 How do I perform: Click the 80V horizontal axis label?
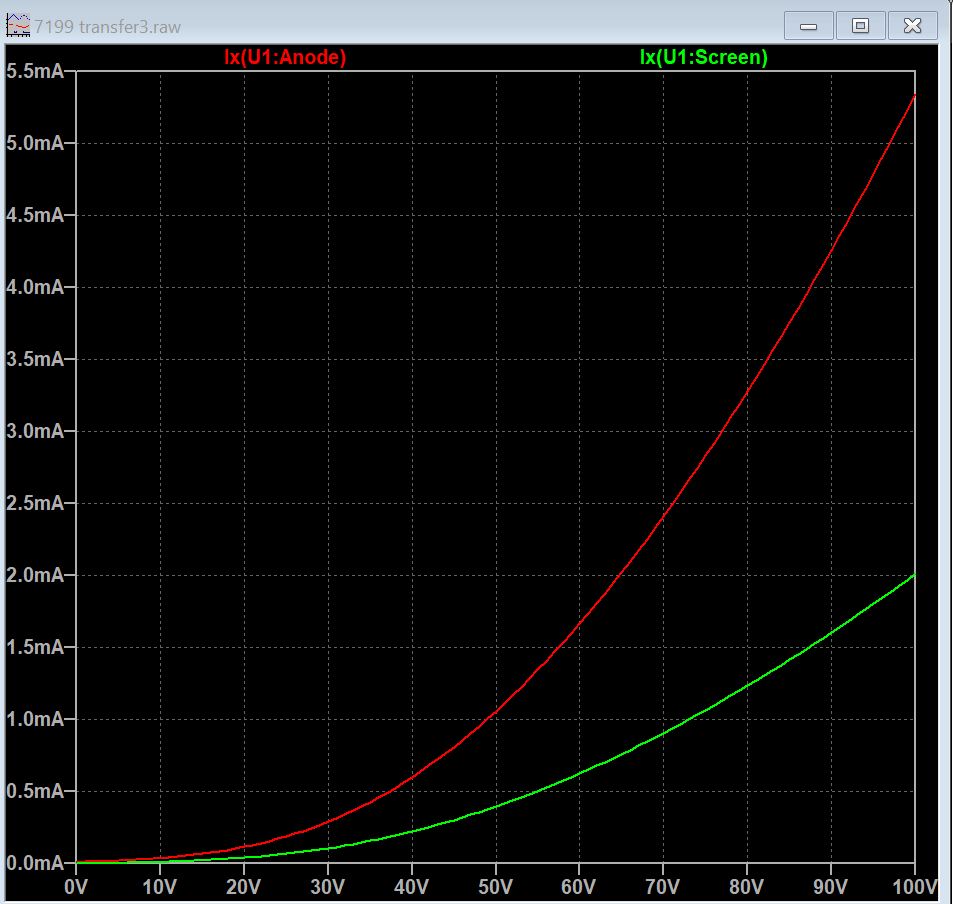point(746,887)
